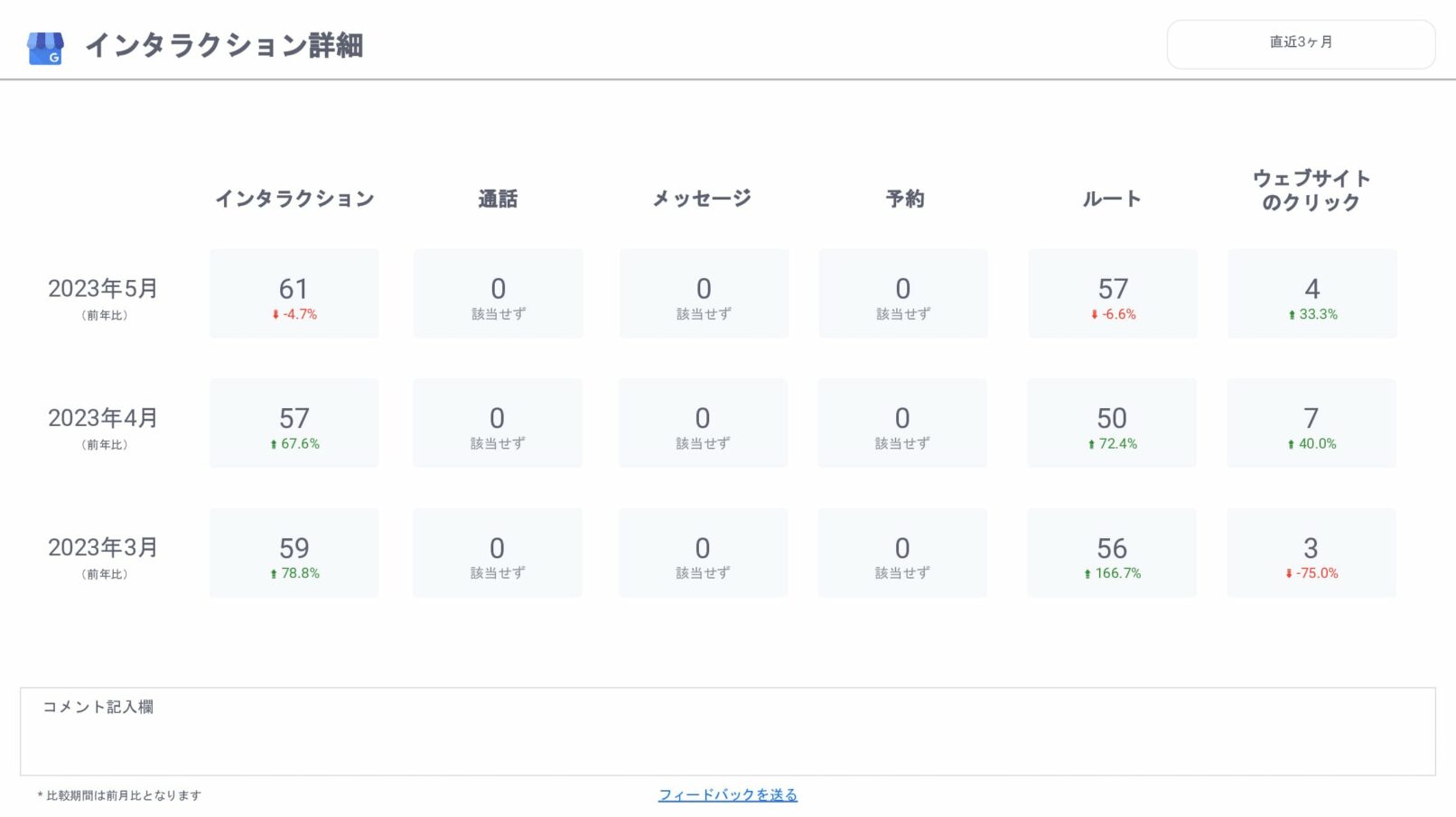Click the 61 interactions card for May
Viewport: 1456px width, 817px height.
tap(294, 292)
